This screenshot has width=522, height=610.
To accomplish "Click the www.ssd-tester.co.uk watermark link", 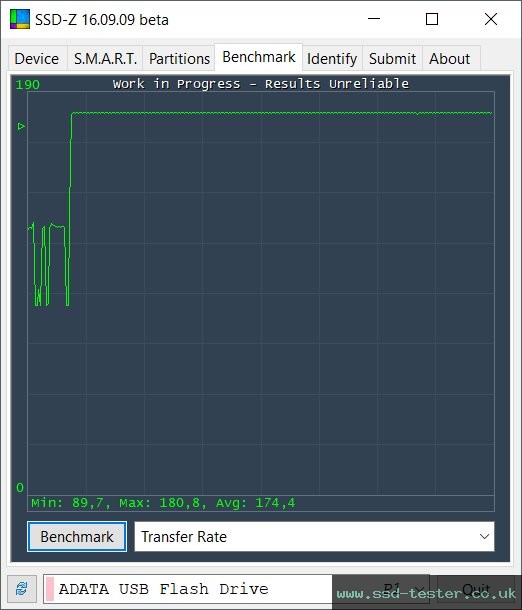I will [426, 594].
